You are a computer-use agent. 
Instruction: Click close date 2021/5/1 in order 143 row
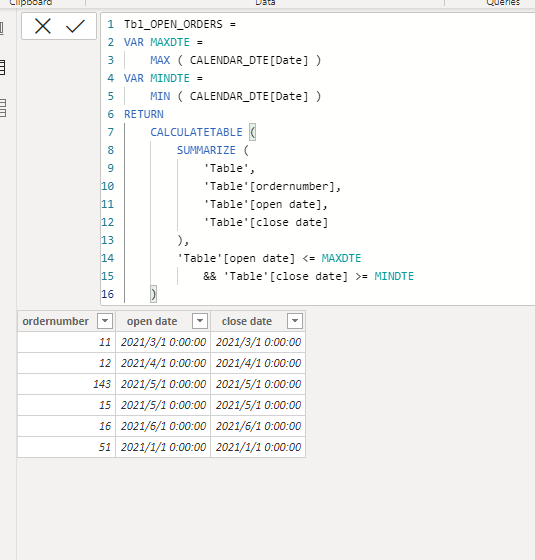click(x=258, y=384)
